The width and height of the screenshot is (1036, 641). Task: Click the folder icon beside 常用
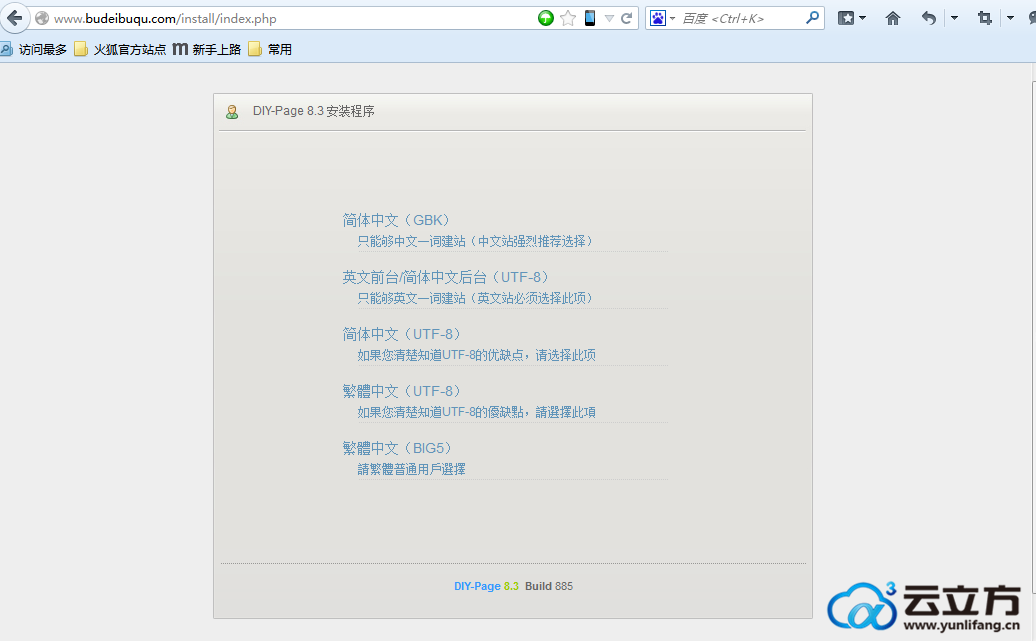(255, 50)
